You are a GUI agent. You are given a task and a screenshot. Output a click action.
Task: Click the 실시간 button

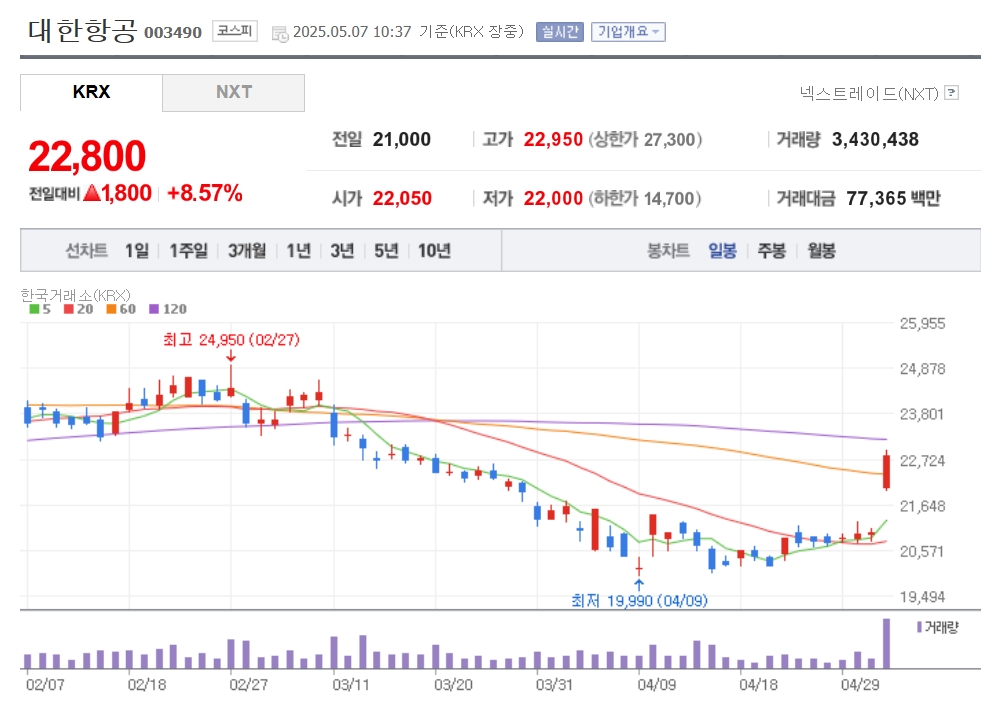[x=559, y=32]
